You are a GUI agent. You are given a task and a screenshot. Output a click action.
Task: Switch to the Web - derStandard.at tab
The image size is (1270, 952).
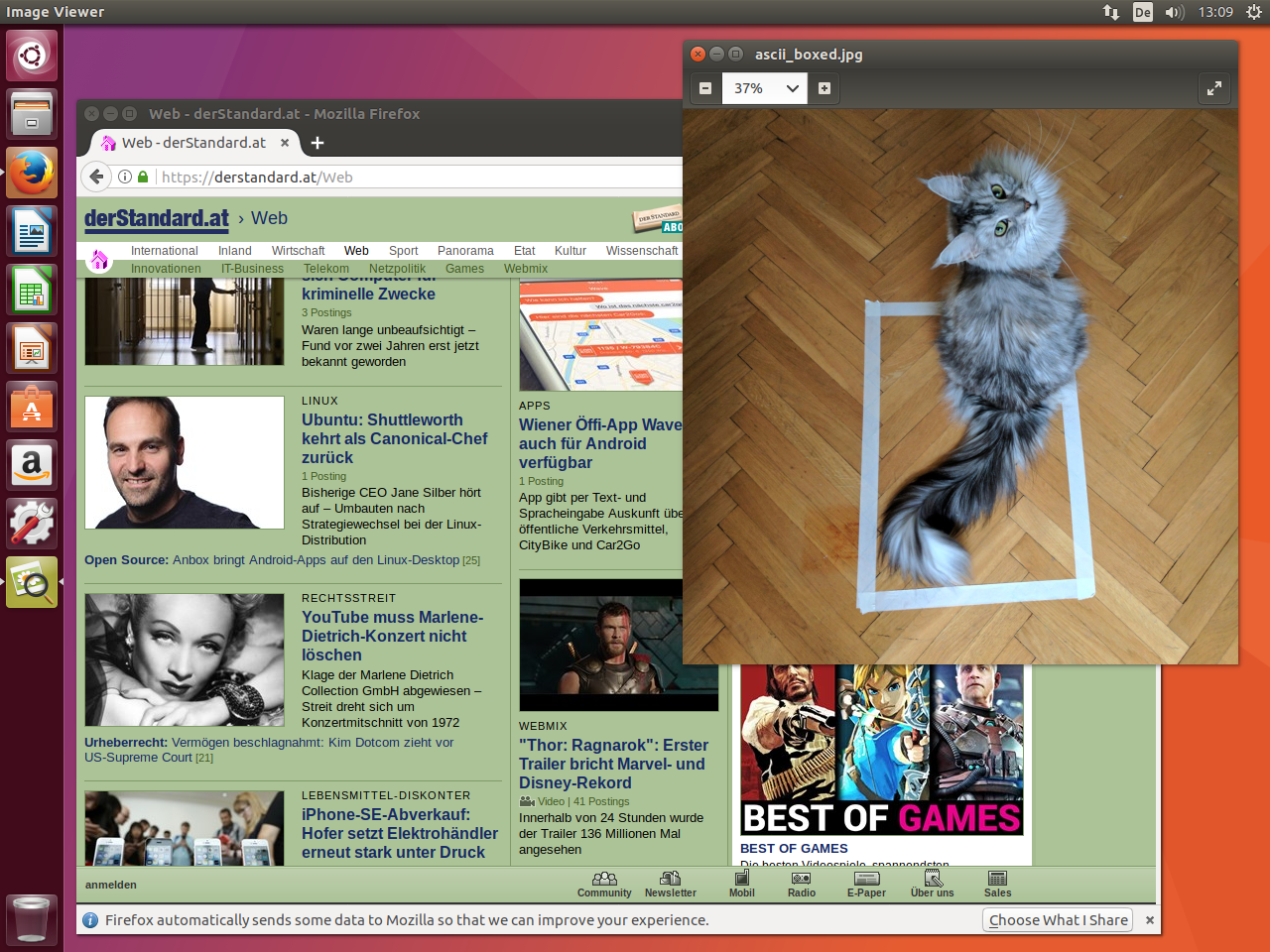click(x=193, y=143)
